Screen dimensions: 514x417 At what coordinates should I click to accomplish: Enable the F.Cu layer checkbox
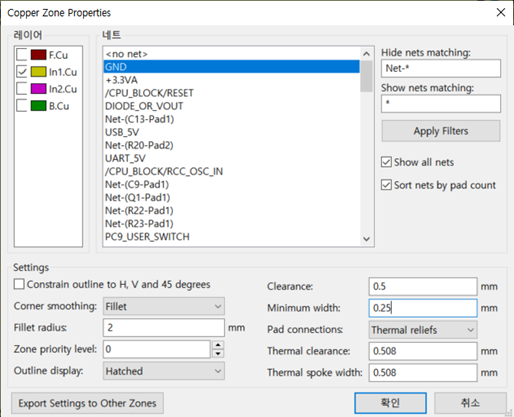(22, 55)
